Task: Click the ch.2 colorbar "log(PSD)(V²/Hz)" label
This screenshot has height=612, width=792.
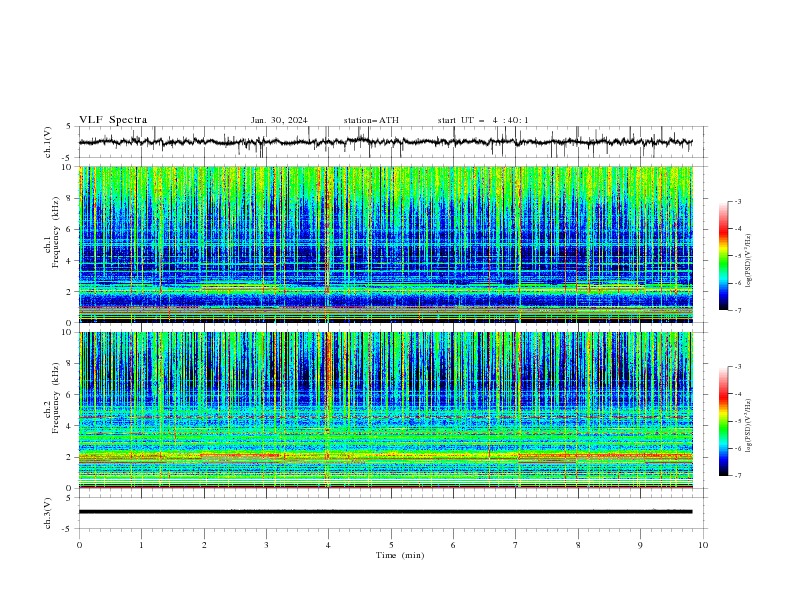Action: [x=748, y=426]
